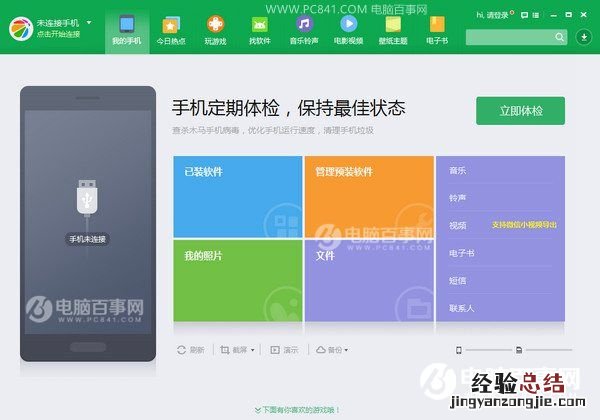Minimize the window

coord(554,15)
